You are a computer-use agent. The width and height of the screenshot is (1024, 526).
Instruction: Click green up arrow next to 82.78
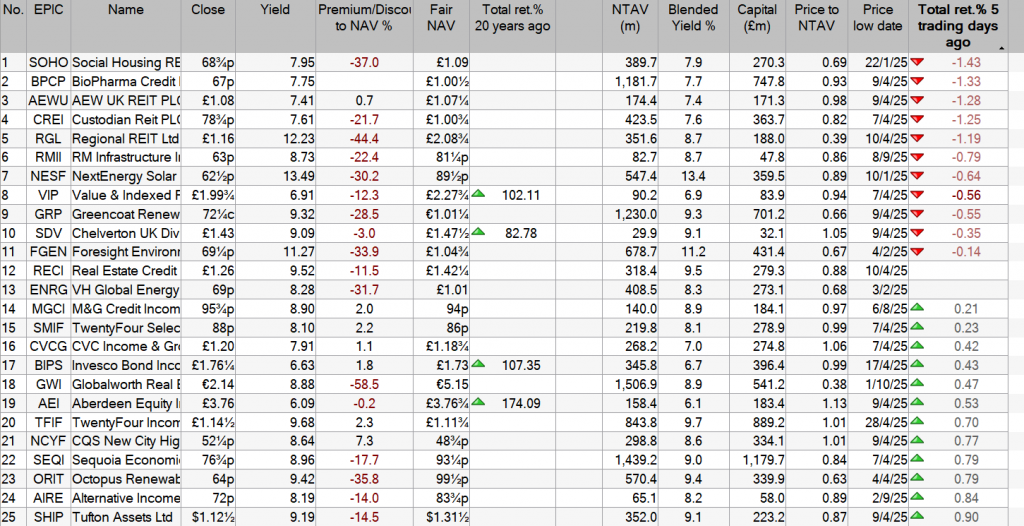coord(481,231)
